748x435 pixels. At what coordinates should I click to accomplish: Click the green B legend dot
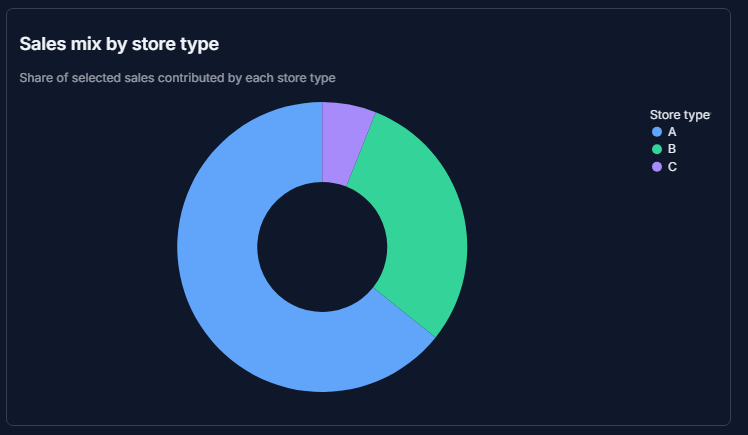(657, 149)
